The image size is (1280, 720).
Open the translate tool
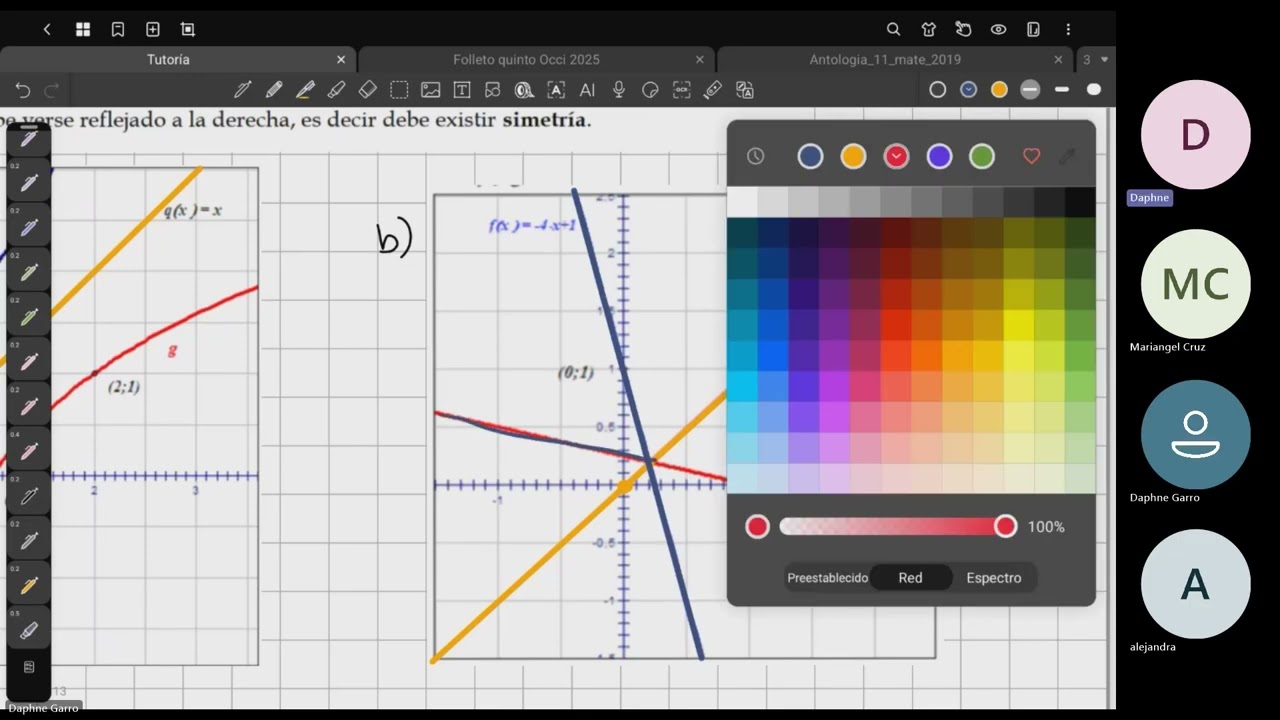744,90
